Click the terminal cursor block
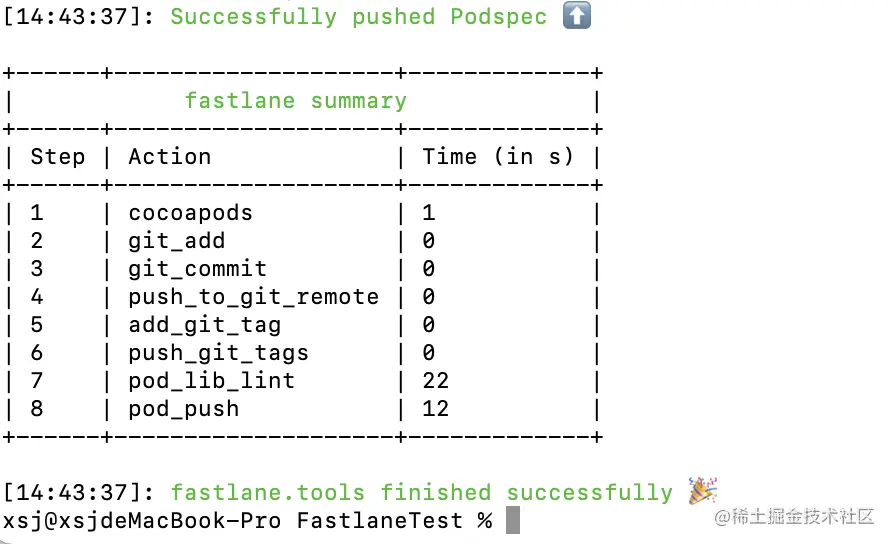Screen dimensions: 892x544 513,520
